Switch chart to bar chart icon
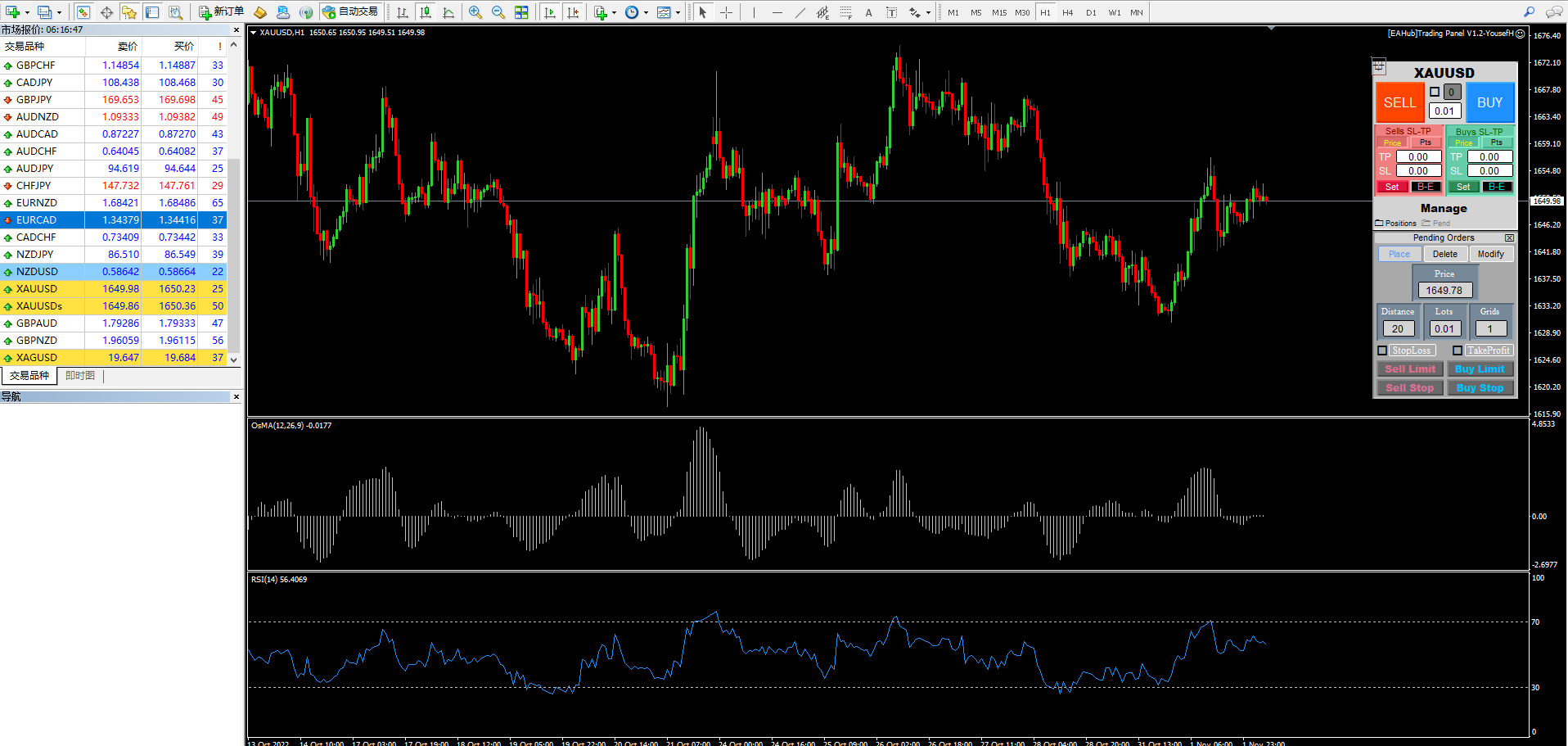 tap(403, 12)
